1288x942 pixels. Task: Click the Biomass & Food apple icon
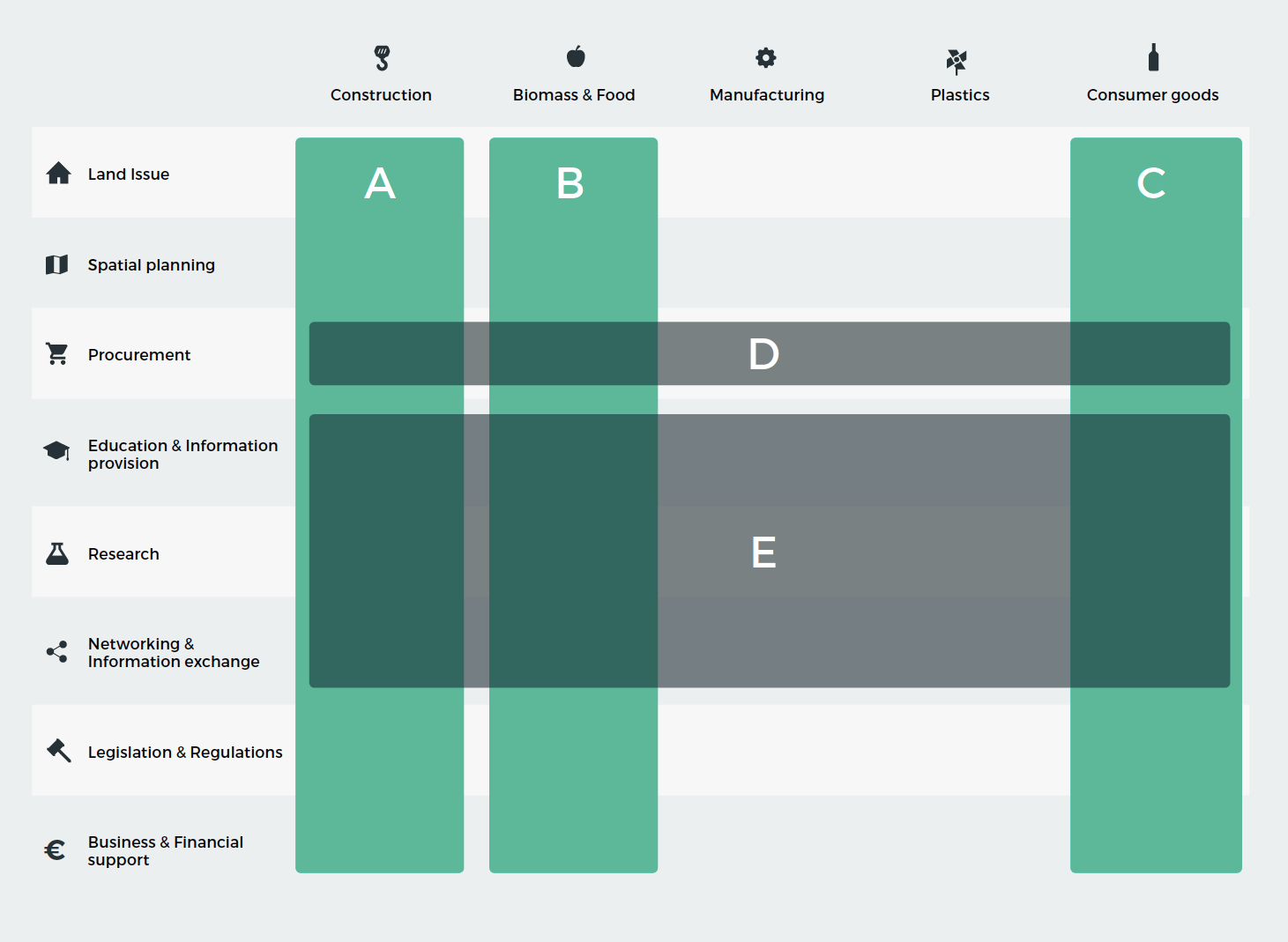pos(576,56)
